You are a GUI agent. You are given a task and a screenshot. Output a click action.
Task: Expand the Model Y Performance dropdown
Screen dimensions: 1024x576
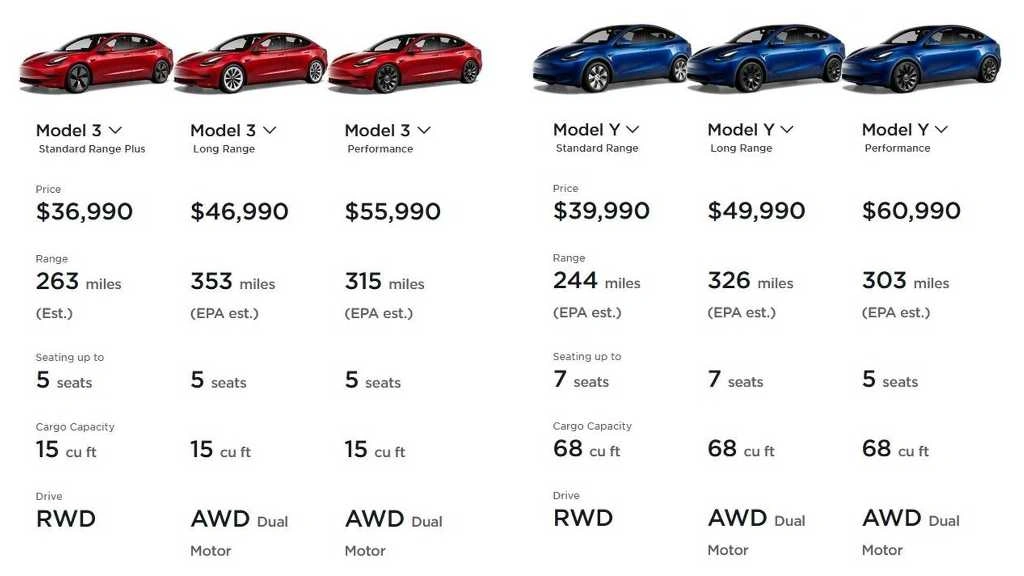(x=941, y=129)
